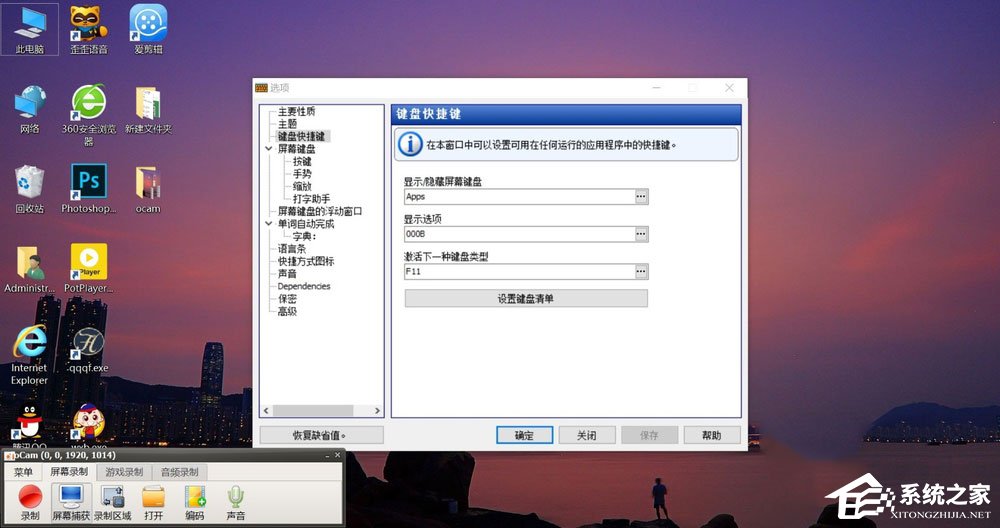Image resolution: width=1000 pixels, height=528 pixels.
Task: Select 按键 under 屏幕键盘
Action: [x=302, y=161]
